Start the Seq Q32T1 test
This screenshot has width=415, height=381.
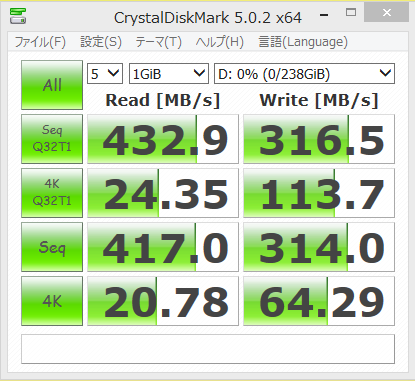coord(52,139)
